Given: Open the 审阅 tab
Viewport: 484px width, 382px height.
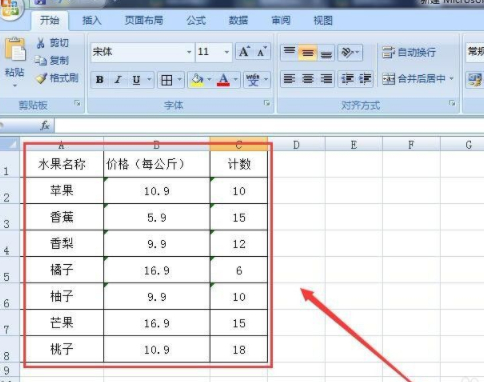Looking at the screenshot, I should pyautogui.click(x=281, y=21).
